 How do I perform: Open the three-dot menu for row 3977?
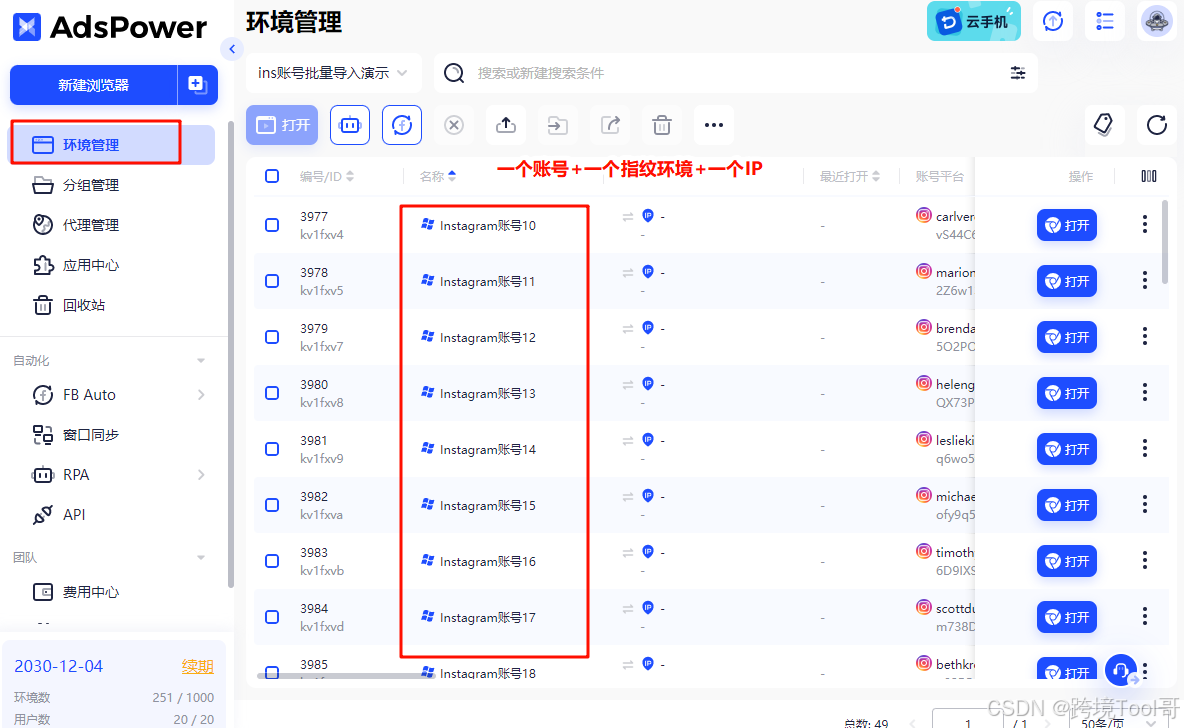[x=1145, y=224]
